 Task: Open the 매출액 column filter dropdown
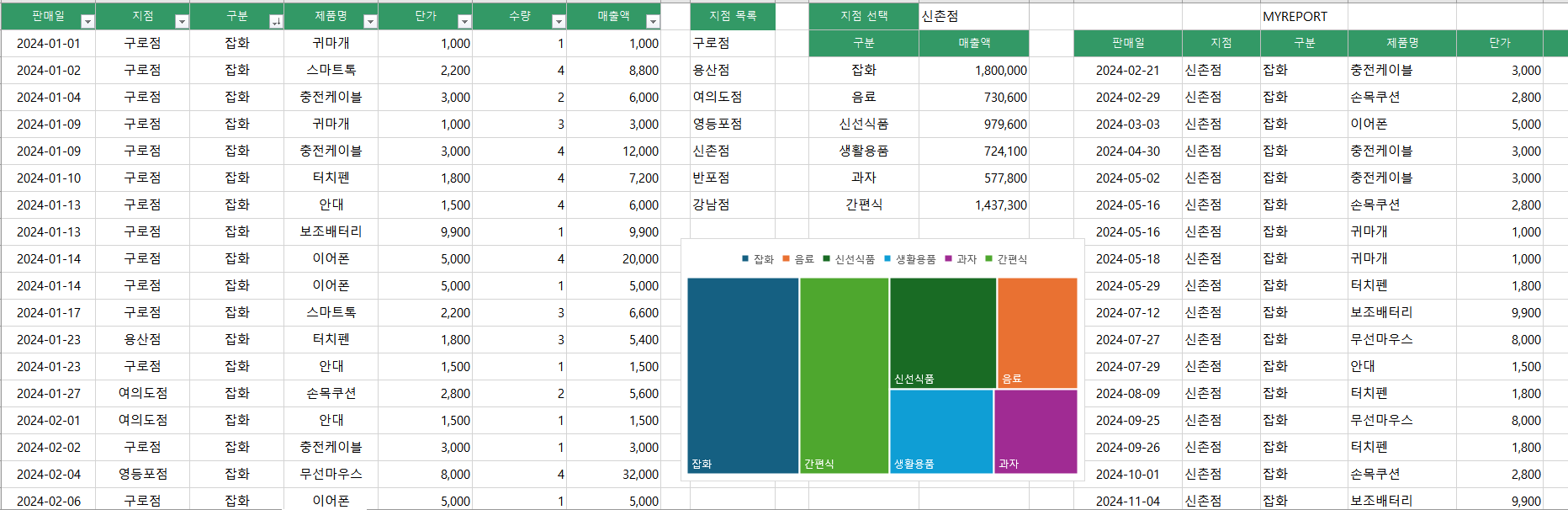pos(653,21)
